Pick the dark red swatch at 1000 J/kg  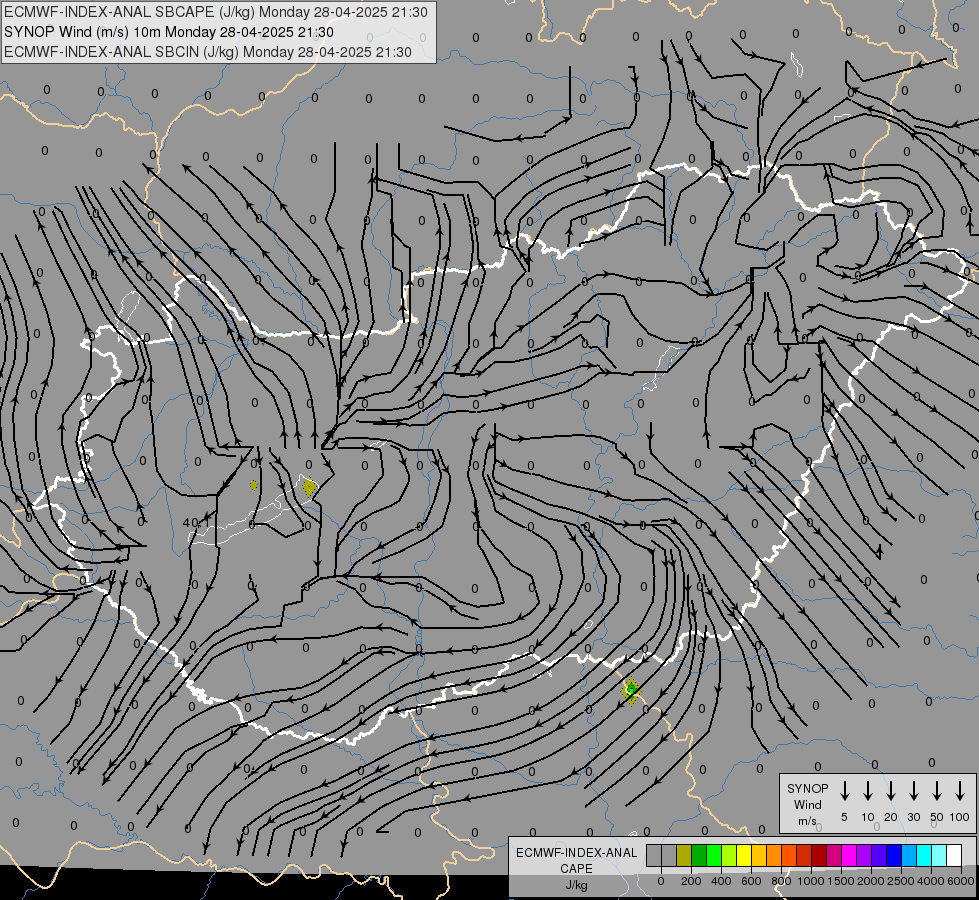point(819,855)
